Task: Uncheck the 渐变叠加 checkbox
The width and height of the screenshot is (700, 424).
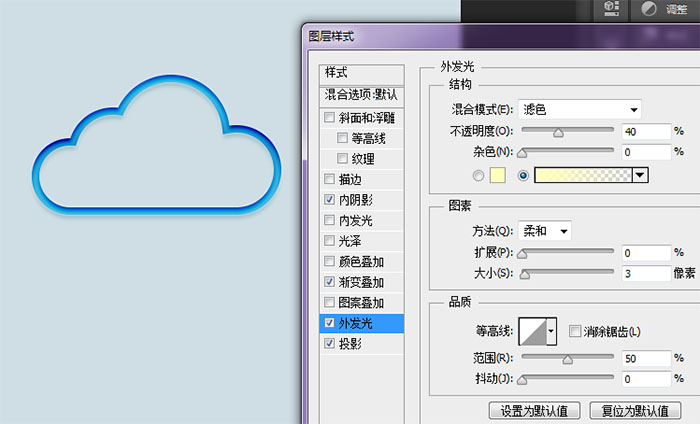Action: (x=329, y=282)
